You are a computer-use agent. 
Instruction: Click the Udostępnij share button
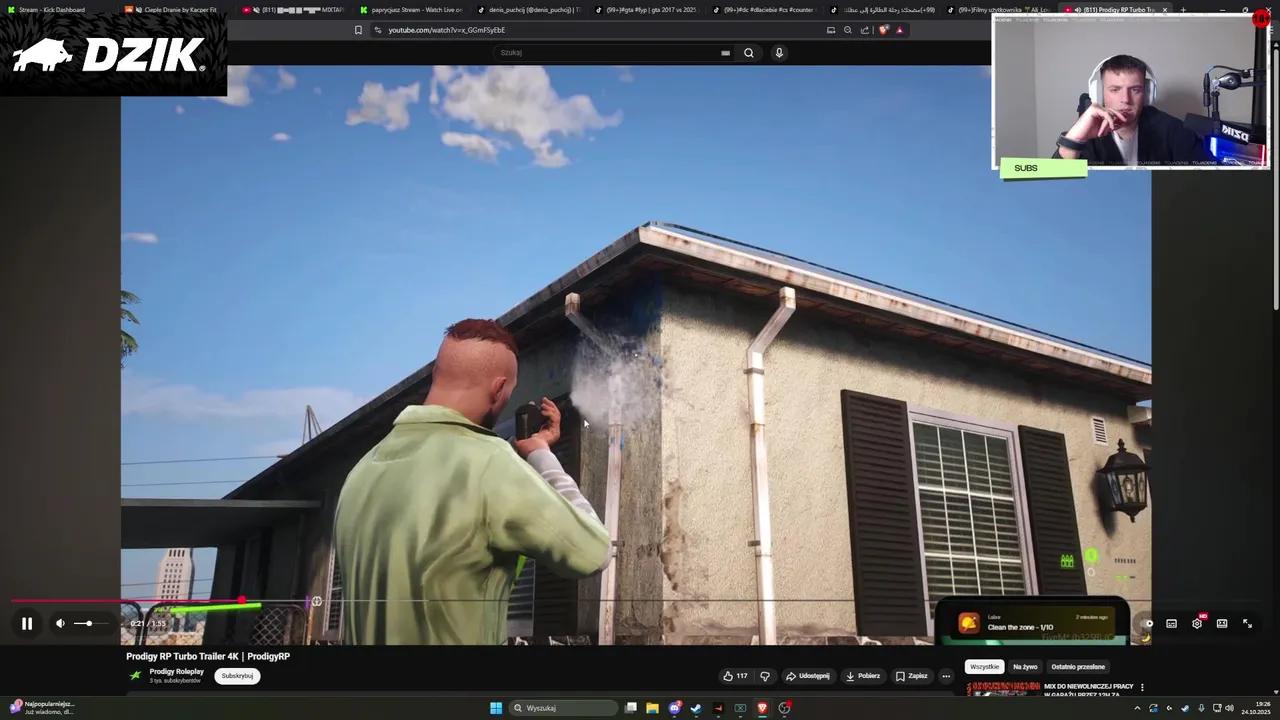[x=807, y=676]
